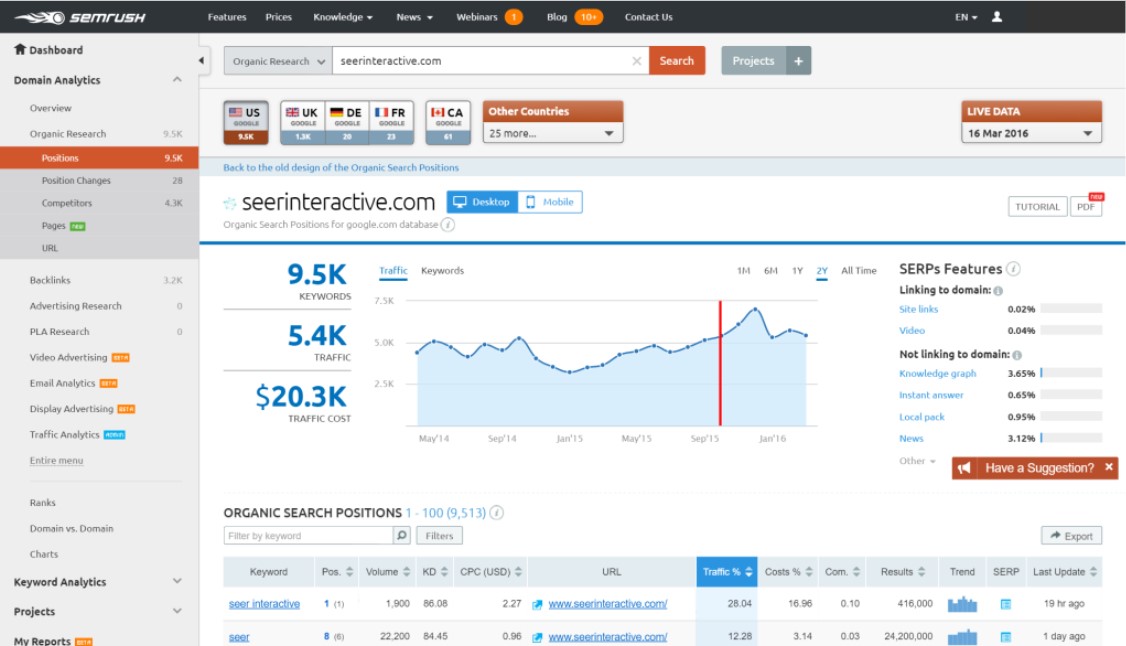
Task: Click the megaphone suggestion icon
Action: pos(964,468)
